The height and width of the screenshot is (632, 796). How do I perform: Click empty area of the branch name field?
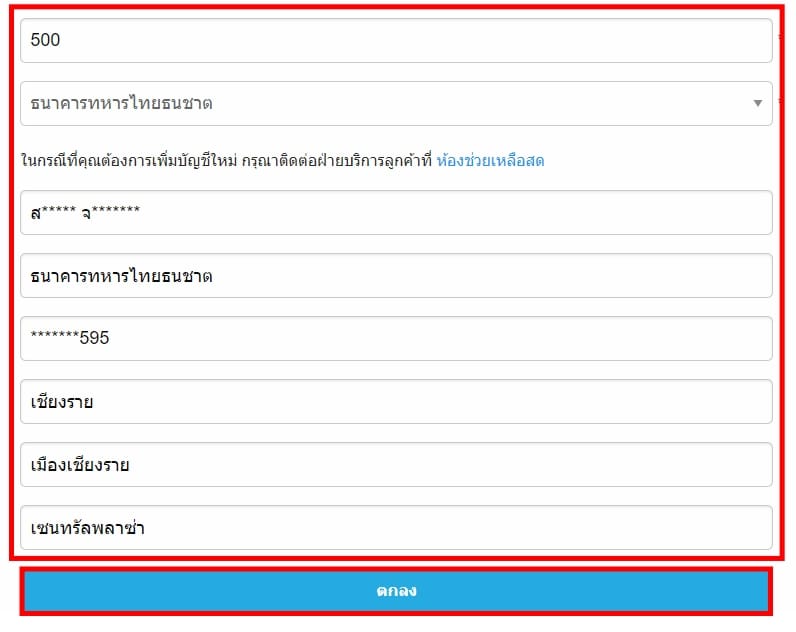tap(457, 527)
